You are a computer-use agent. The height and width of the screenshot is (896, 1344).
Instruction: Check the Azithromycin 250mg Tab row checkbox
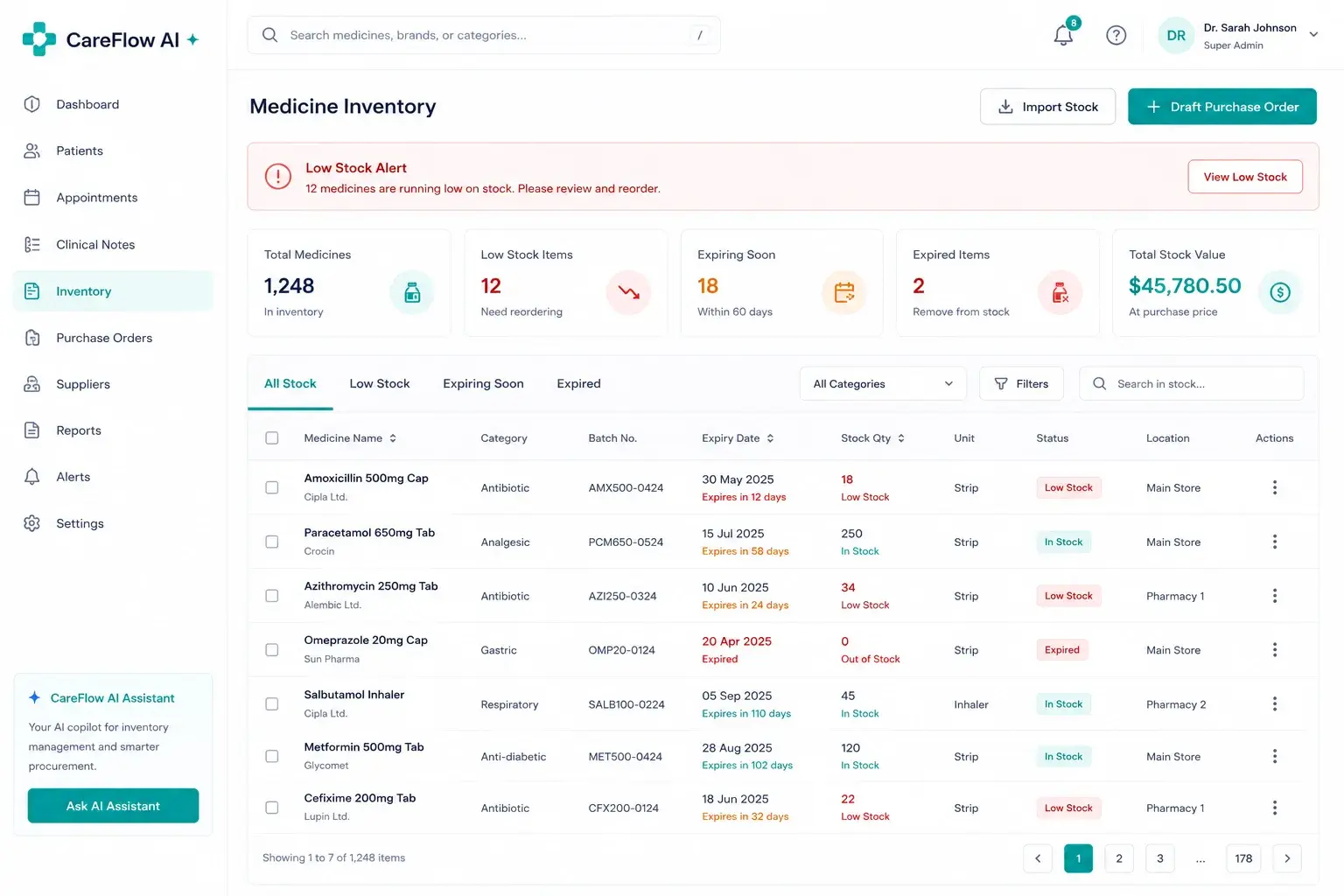(x=272, y=596)
